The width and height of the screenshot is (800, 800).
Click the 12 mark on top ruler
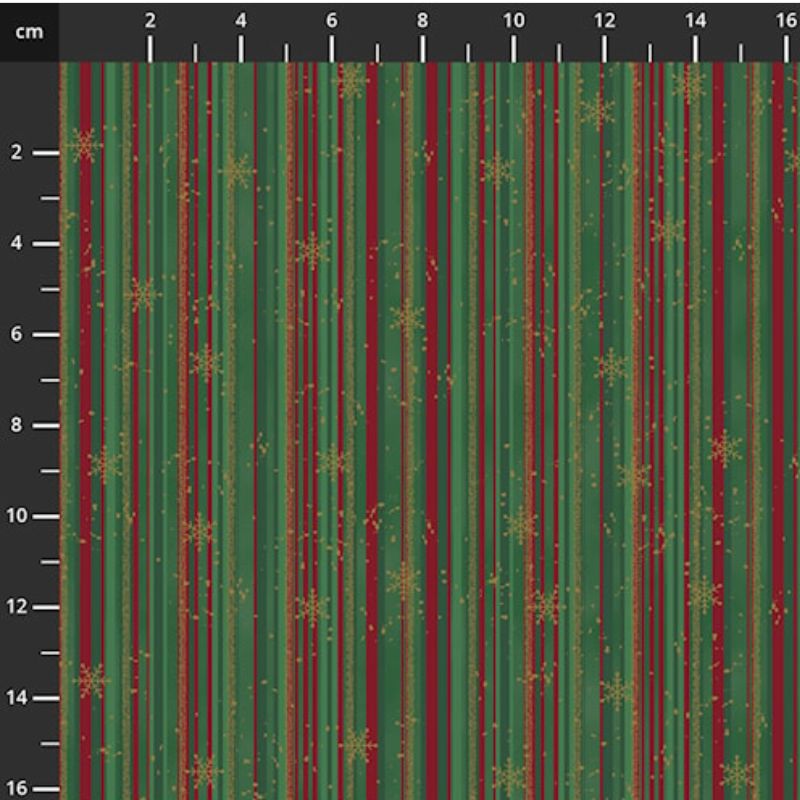pyautogui.click(x=604, y=21)
